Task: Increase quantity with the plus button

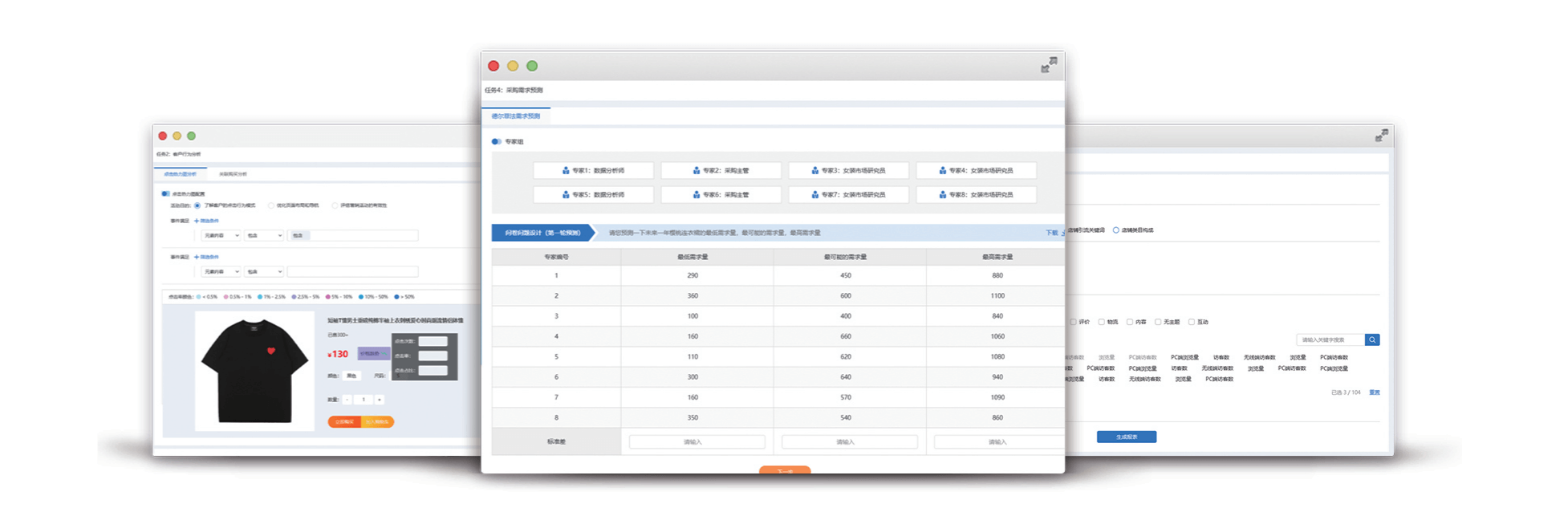Action: point(380,400)
